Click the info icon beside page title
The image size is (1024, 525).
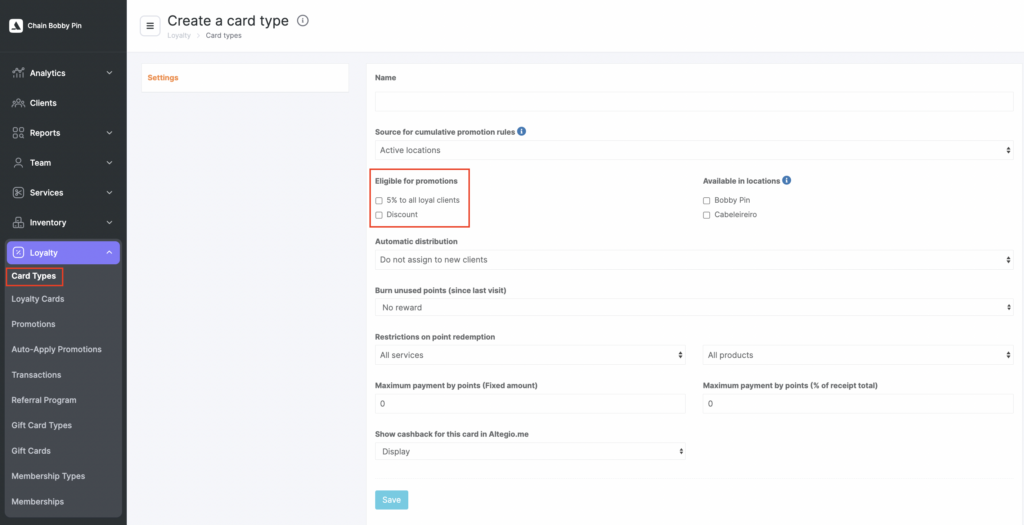[x=303, y=20]
